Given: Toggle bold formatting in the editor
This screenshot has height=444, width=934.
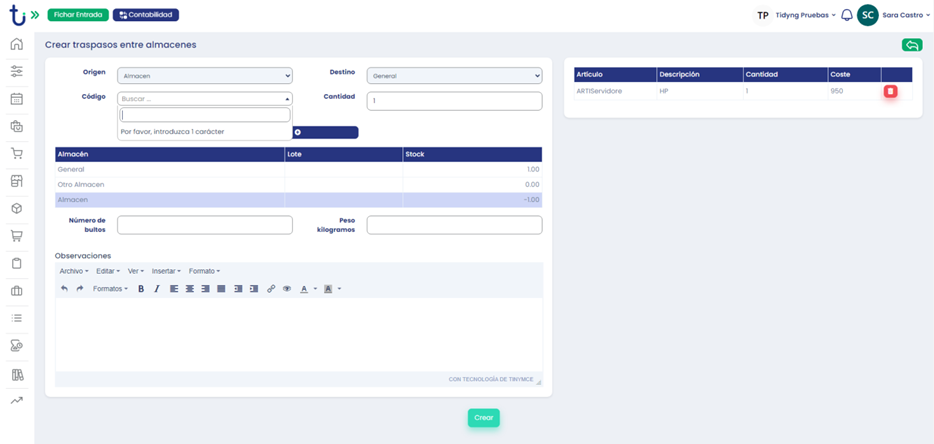Looking at the screenshot, I should [x=141, y=289].
